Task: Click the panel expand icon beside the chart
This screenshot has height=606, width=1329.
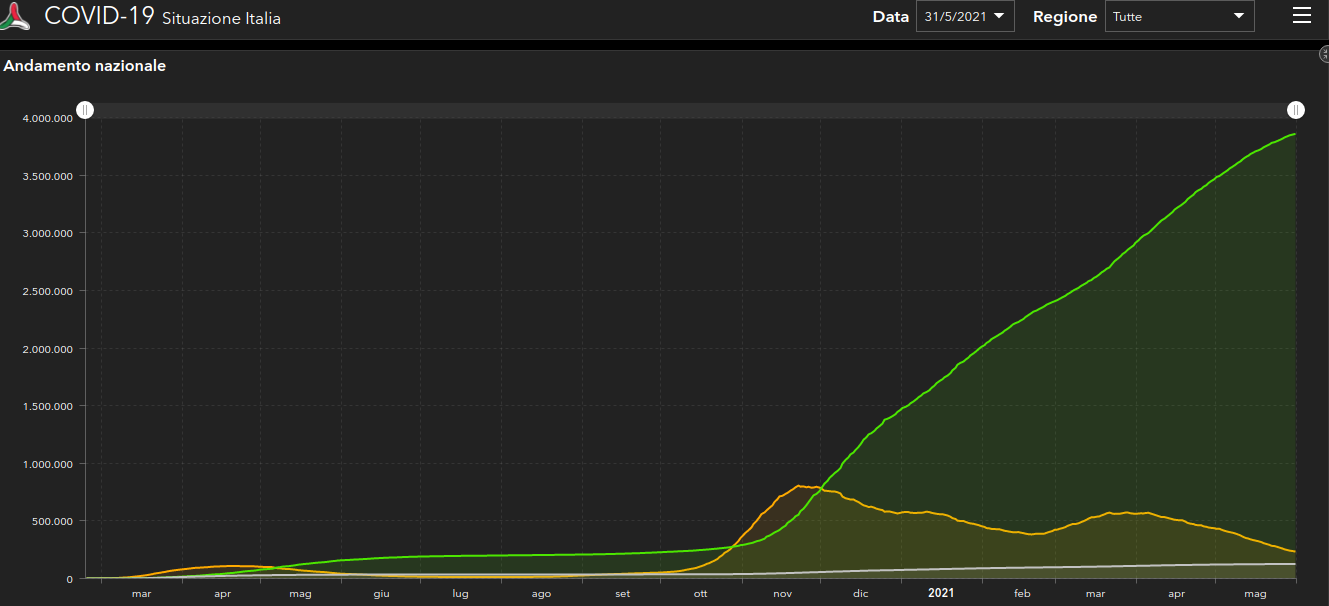Action: pos(1324,54)
